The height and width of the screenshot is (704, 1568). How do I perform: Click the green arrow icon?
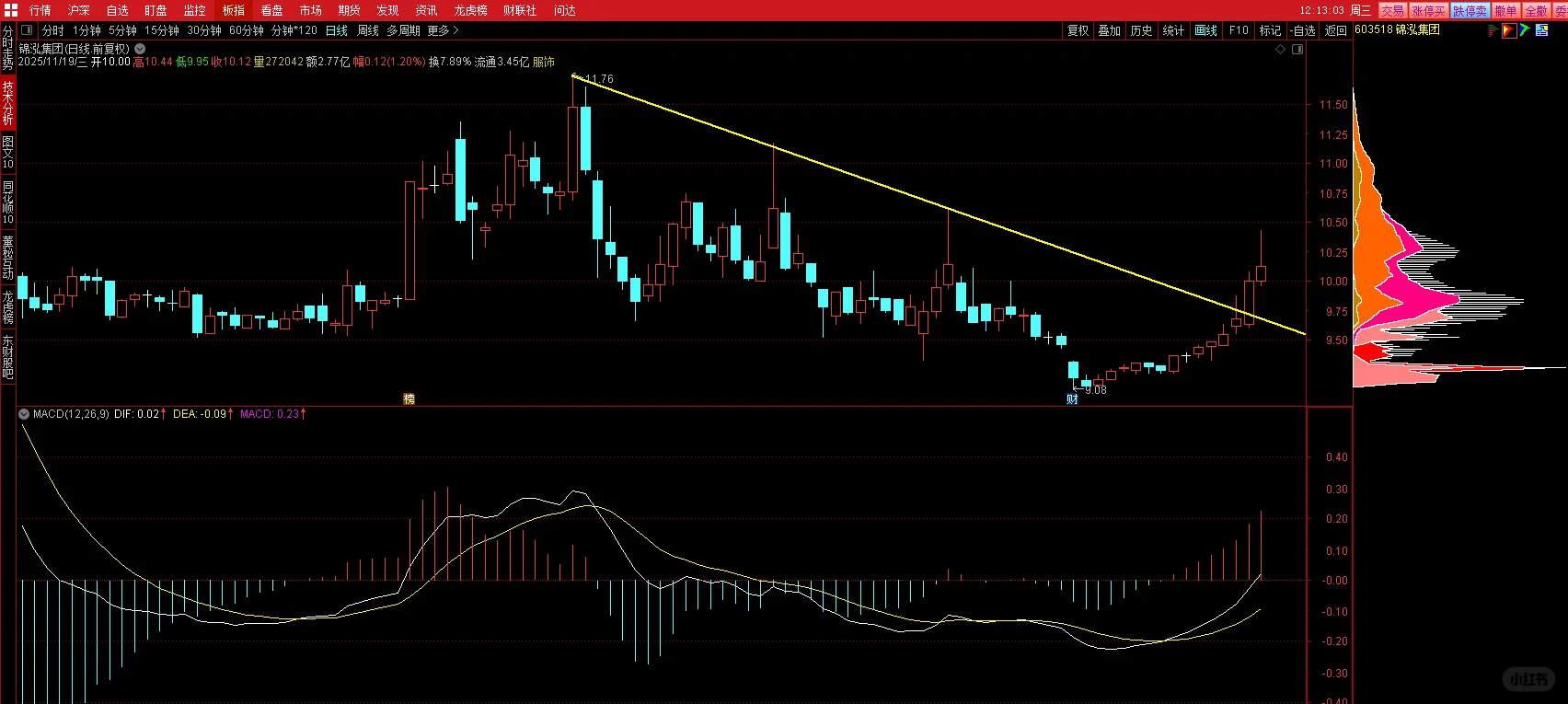pos(1525,30)
